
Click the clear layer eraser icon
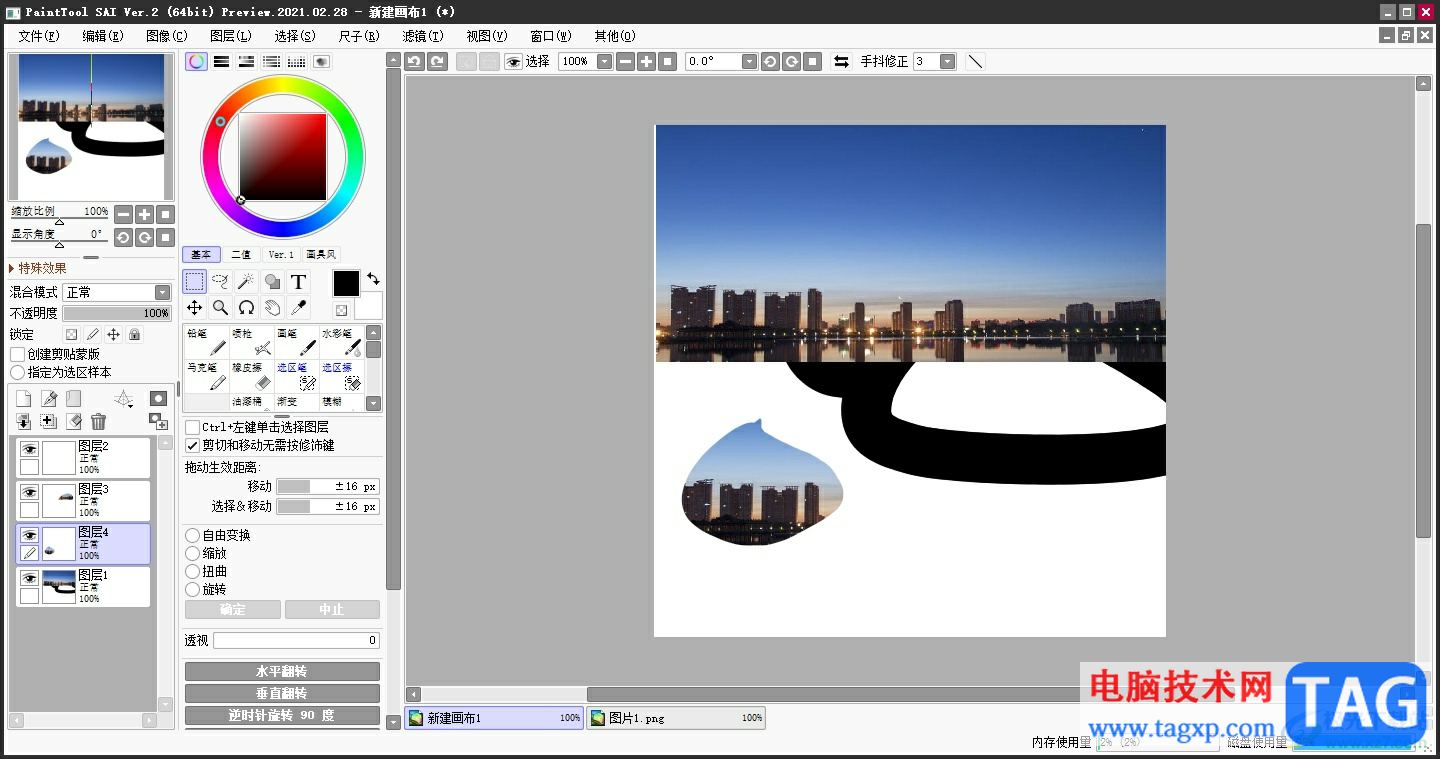coord(73,422)
